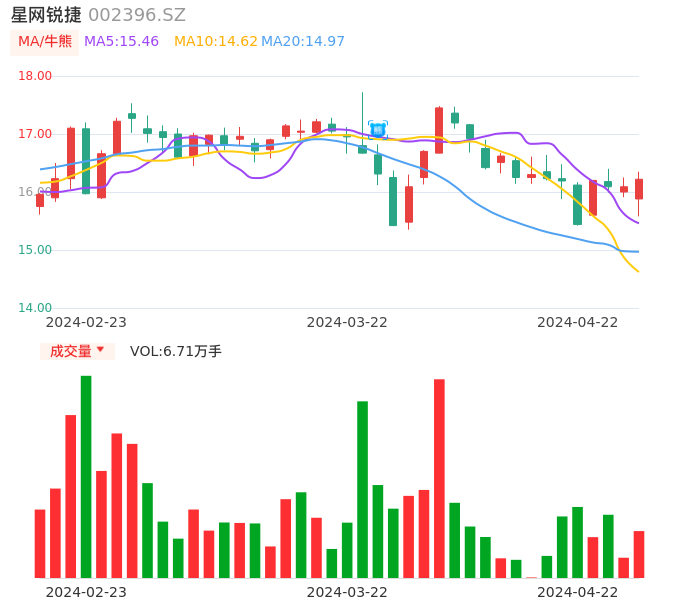Click the 14.00 price axis label
686x606 pixels.
[x=36, y=308]
